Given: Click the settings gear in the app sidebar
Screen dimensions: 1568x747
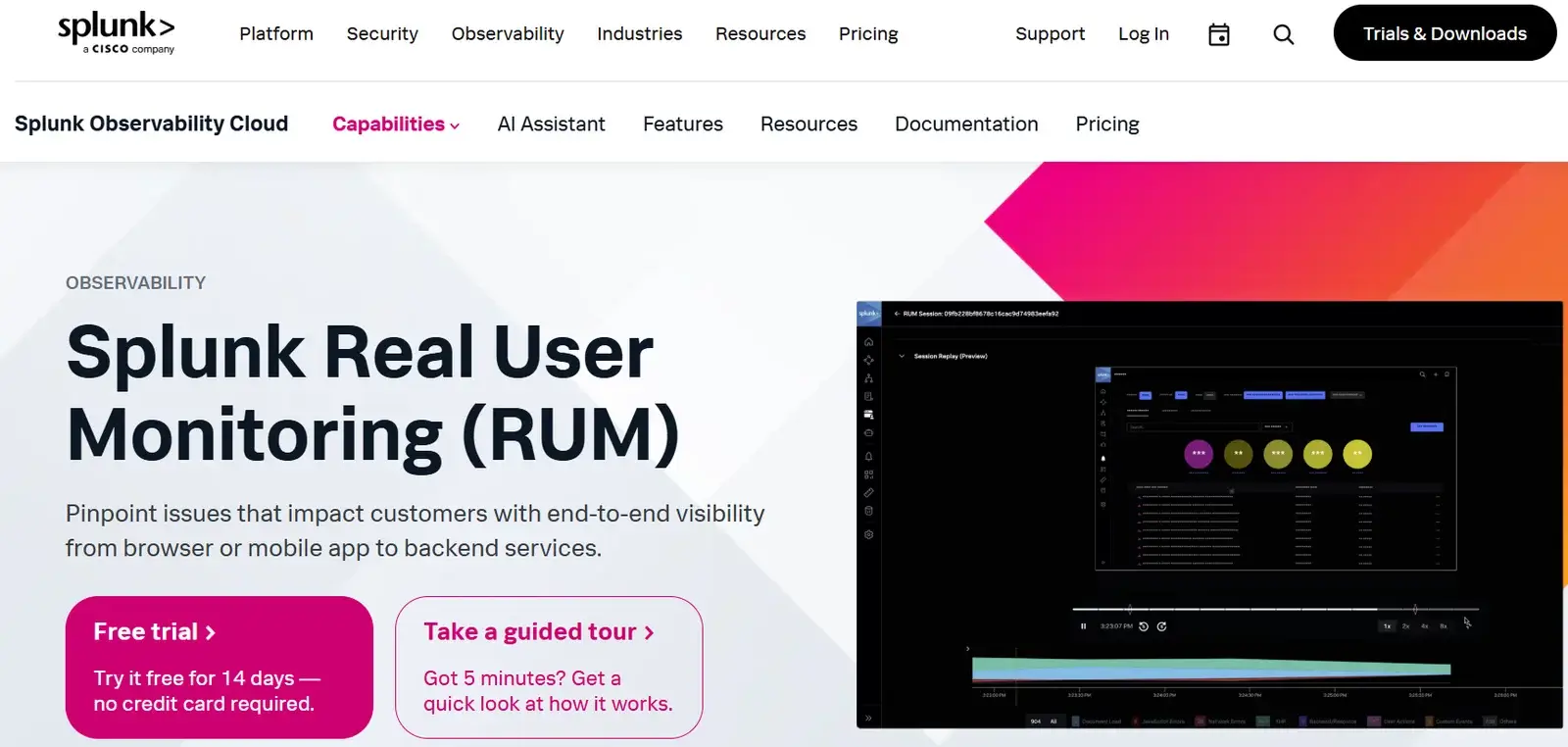Looking at the screenshot, I should (x=868, y=534).
